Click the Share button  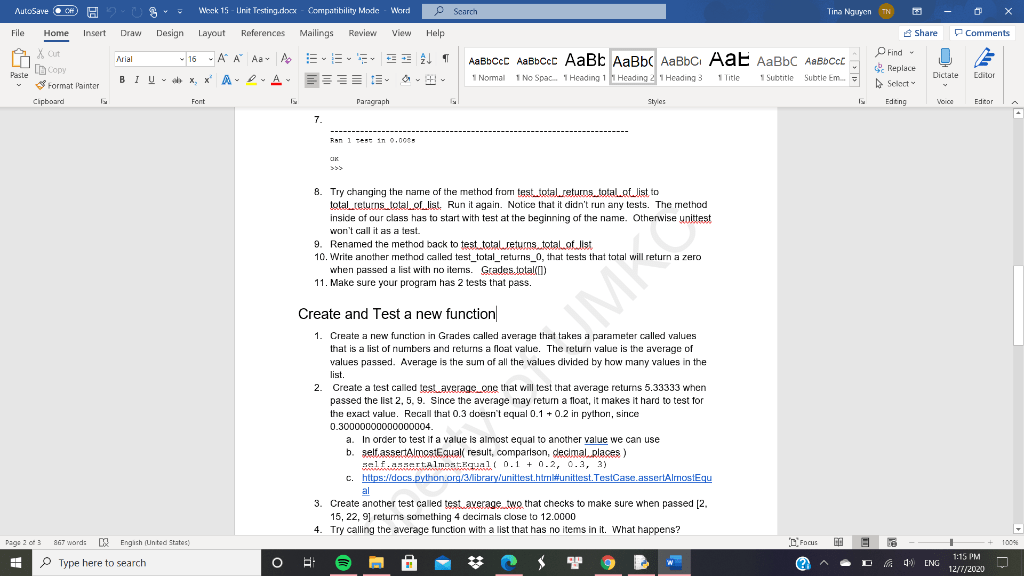point(921,33)
